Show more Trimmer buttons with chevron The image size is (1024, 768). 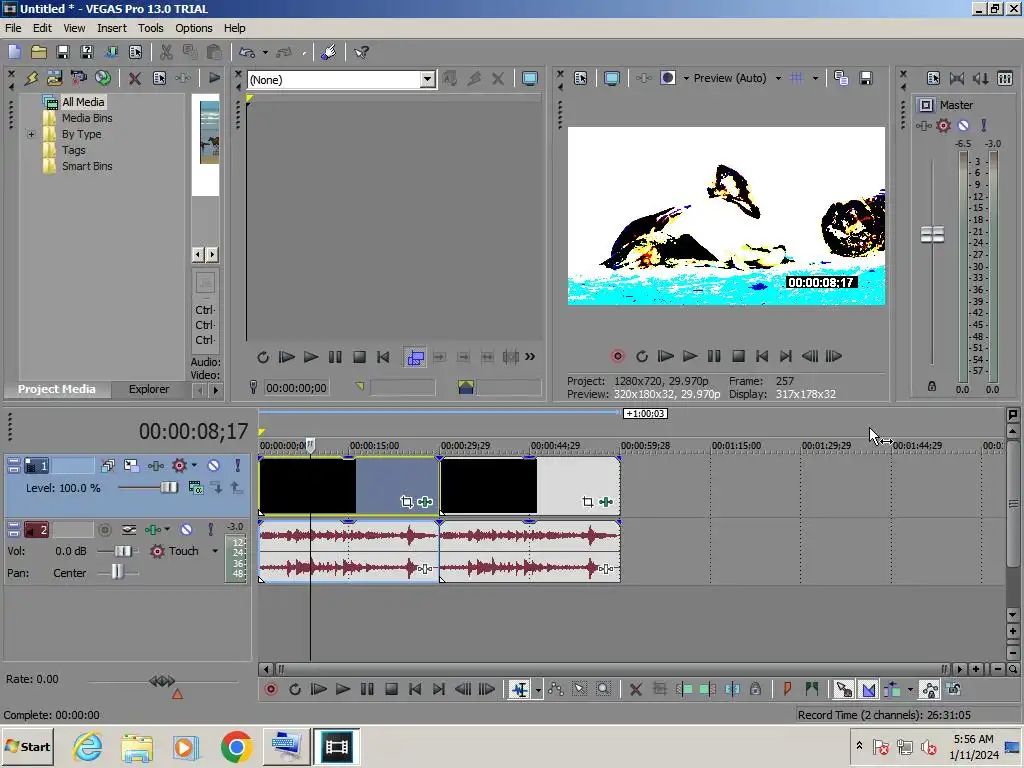530,357
